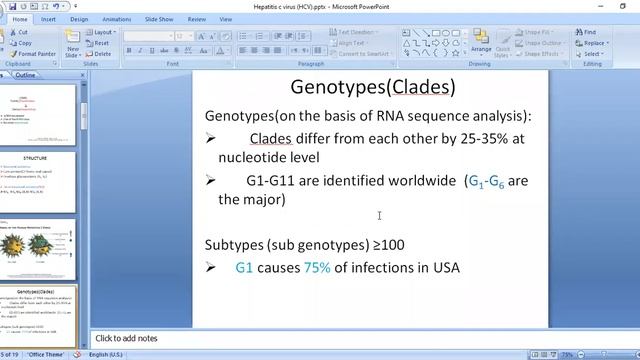Open Shape Effects menu
The image size is (640, 360).
(x=539, y=54)
